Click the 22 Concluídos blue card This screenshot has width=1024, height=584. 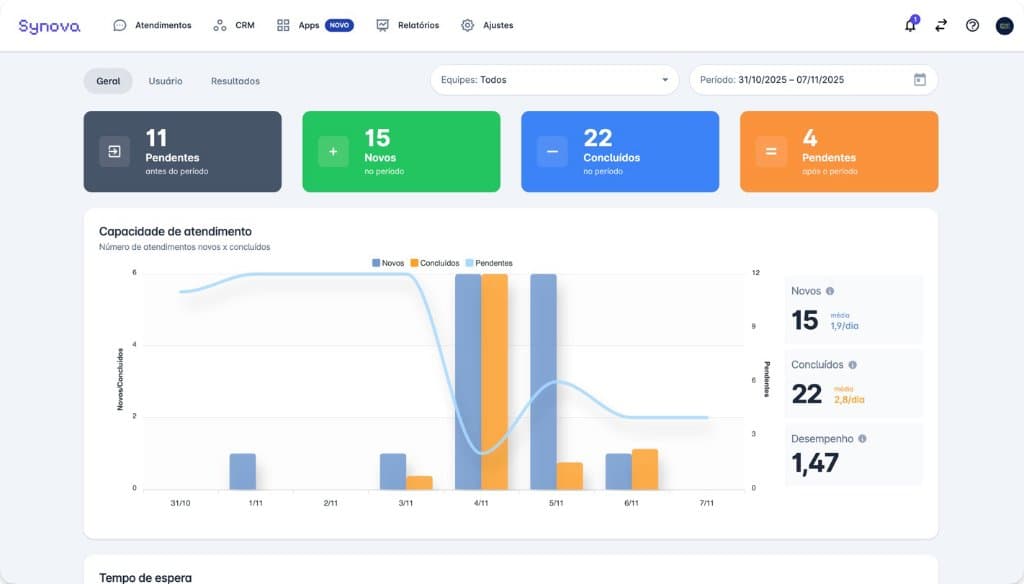(620, 152)
